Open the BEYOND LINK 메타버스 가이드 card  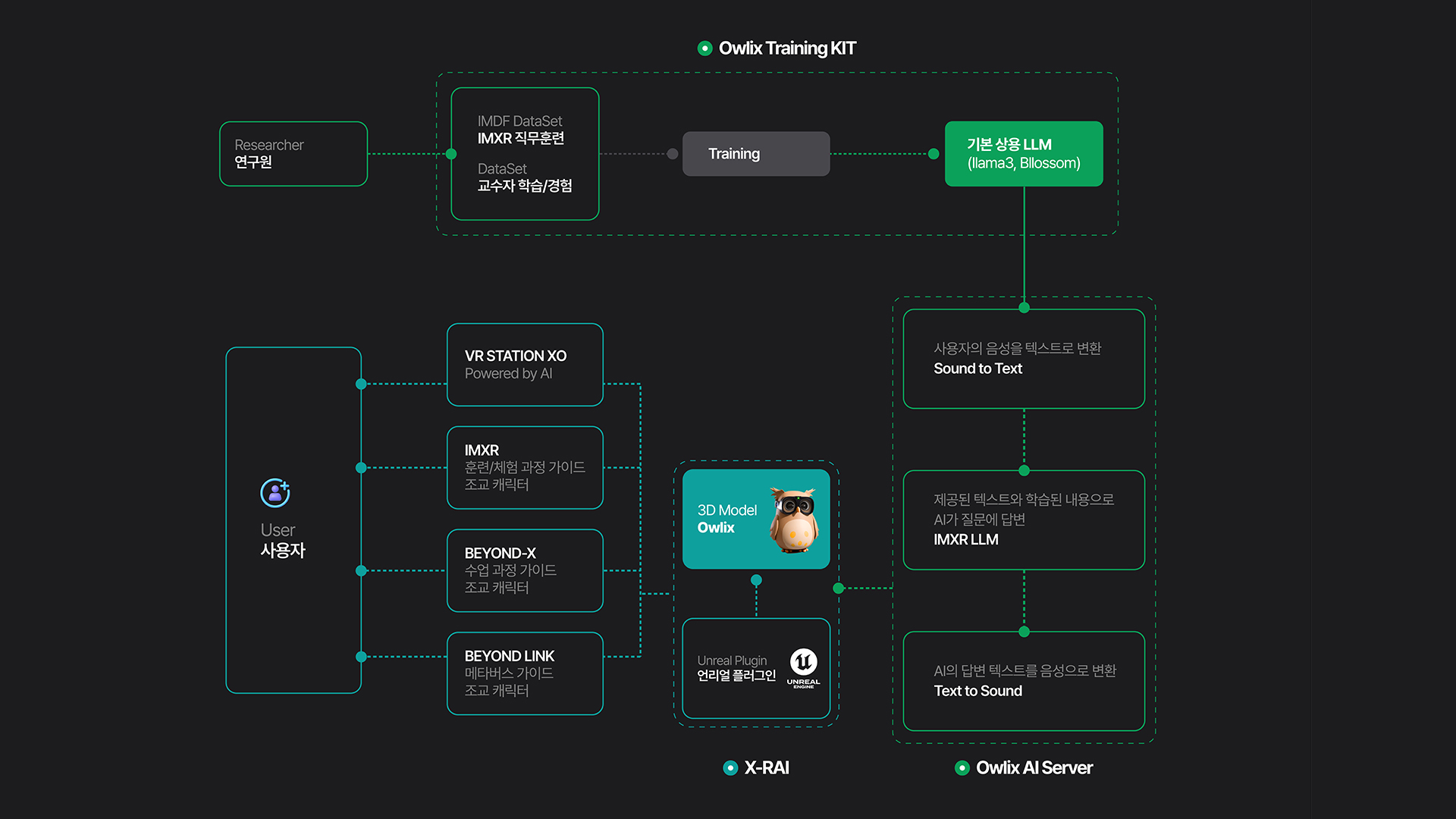525,673
